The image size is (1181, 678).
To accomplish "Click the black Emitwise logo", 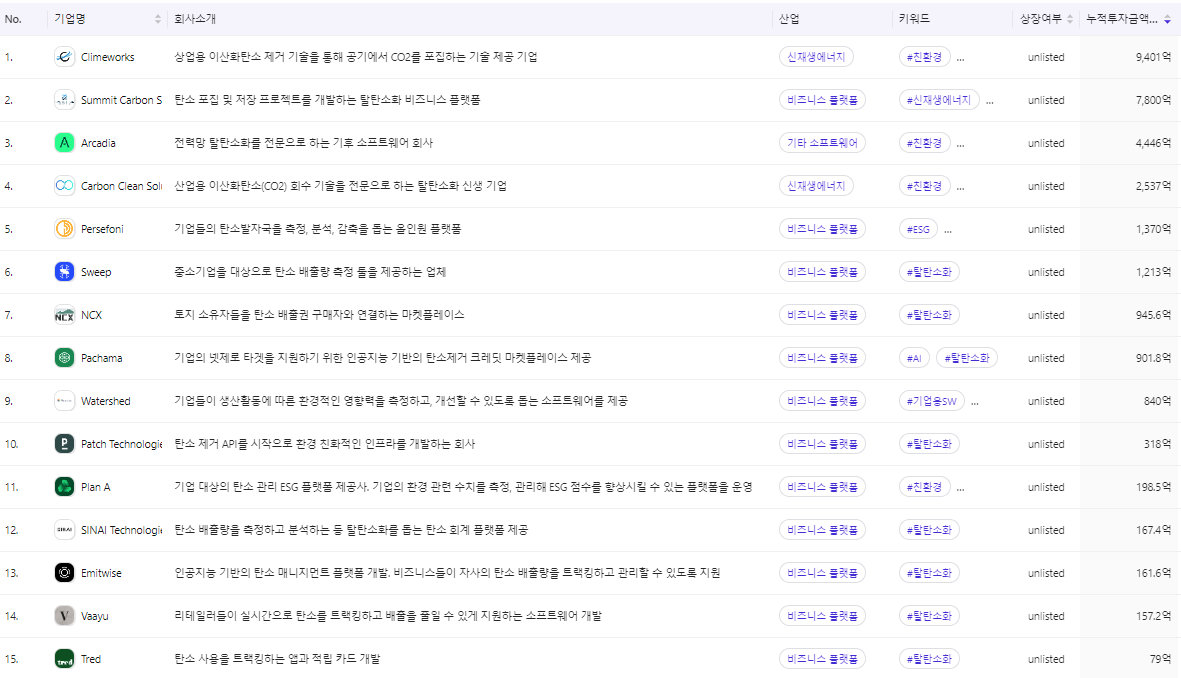I will pyautogui.click(x=65, y=573).
